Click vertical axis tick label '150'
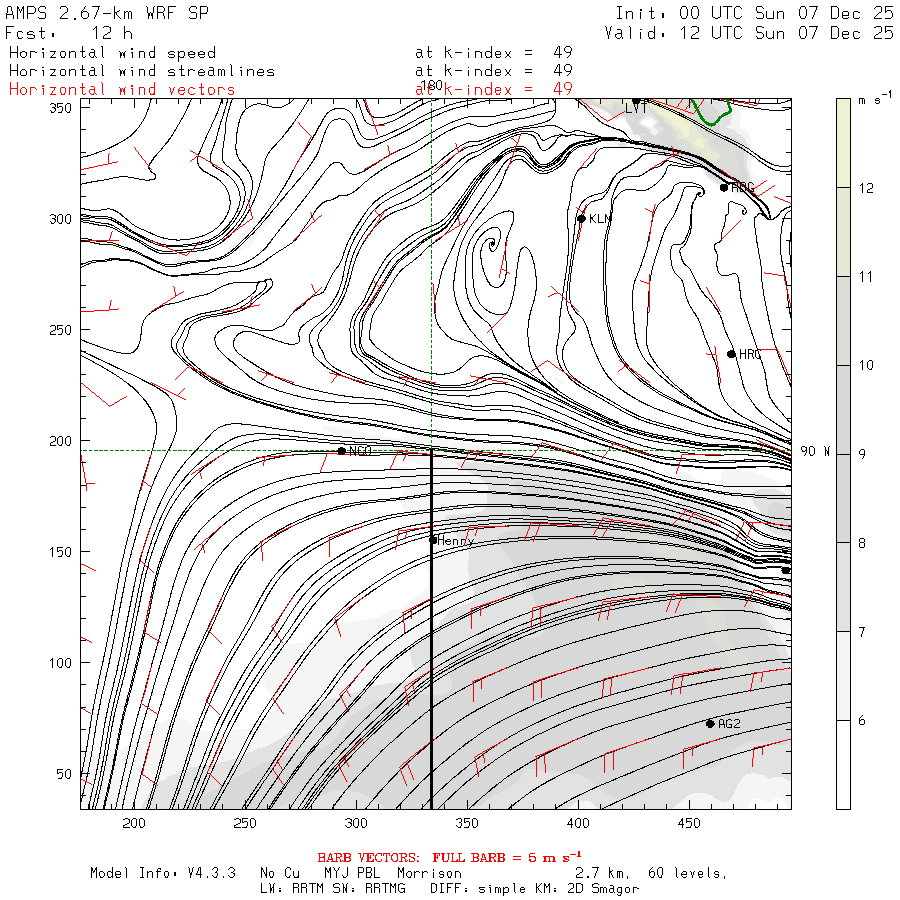 60,552
